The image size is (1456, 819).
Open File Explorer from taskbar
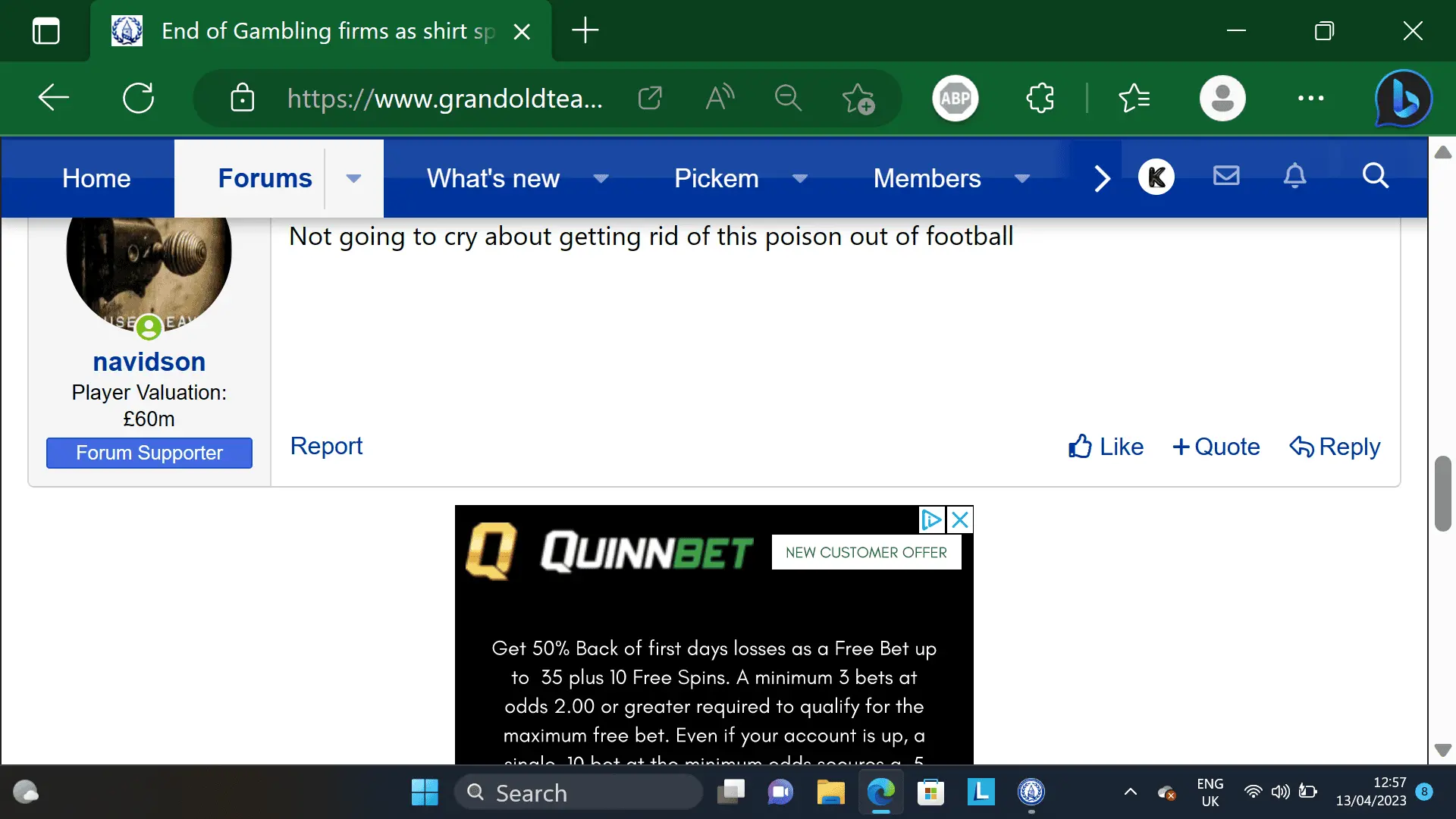click(830, 793)
